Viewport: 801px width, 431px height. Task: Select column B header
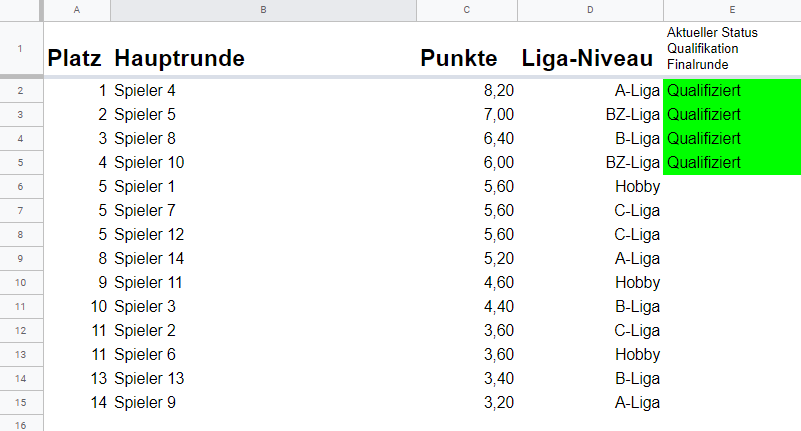pyautogui.click(x=263, y=10)
